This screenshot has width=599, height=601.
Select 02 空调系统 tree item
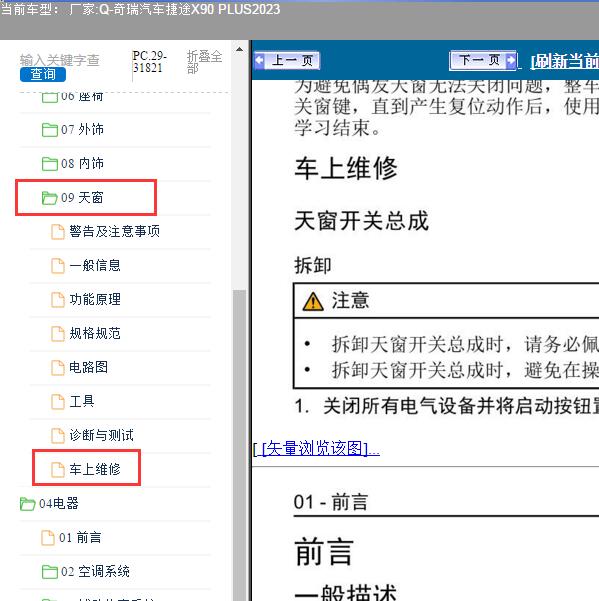click(95, 572)
